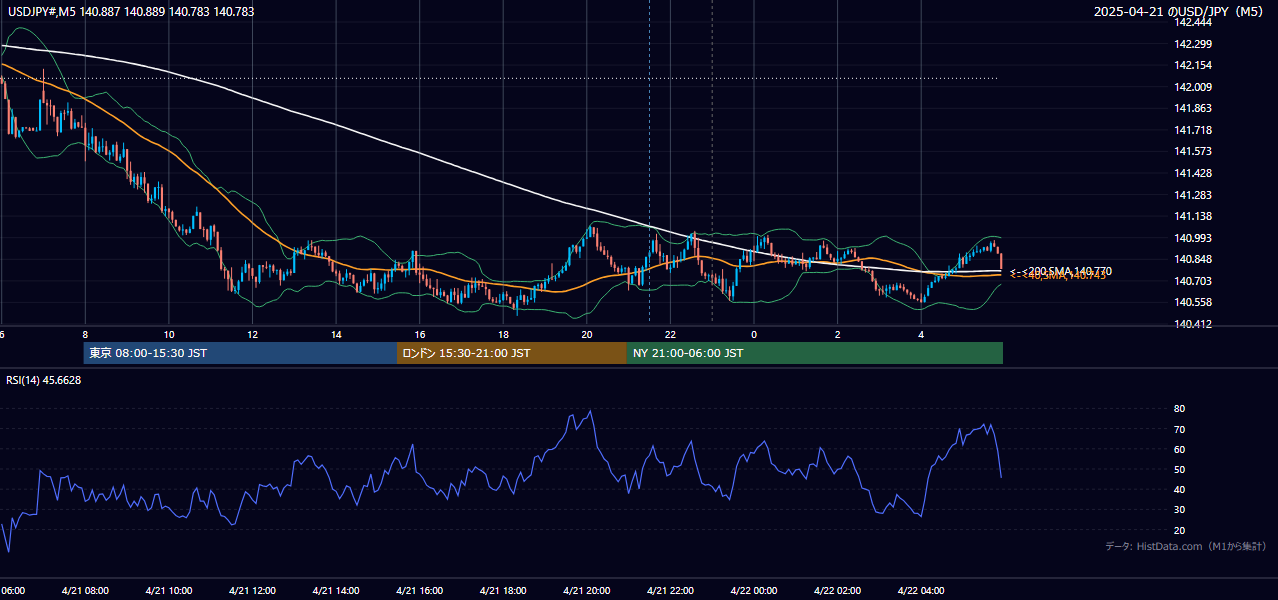
Task: Click bottom time label 4/21 08:00
Action: coord(85,590)
